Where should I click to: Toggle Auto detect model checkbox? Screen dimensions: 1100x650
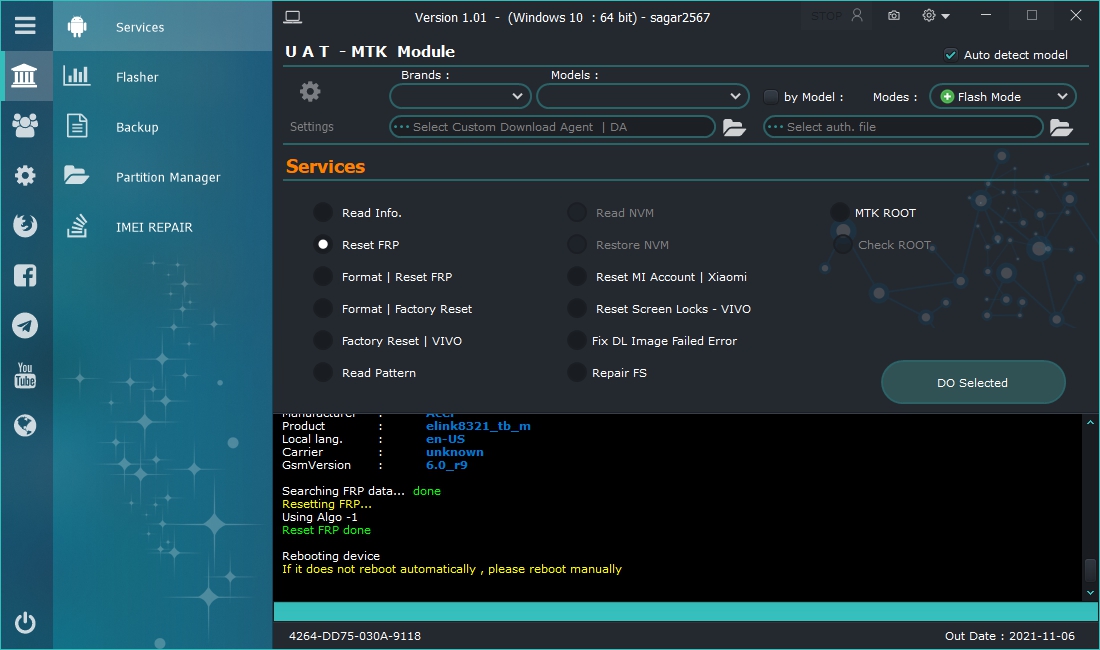tap(951, 55)
